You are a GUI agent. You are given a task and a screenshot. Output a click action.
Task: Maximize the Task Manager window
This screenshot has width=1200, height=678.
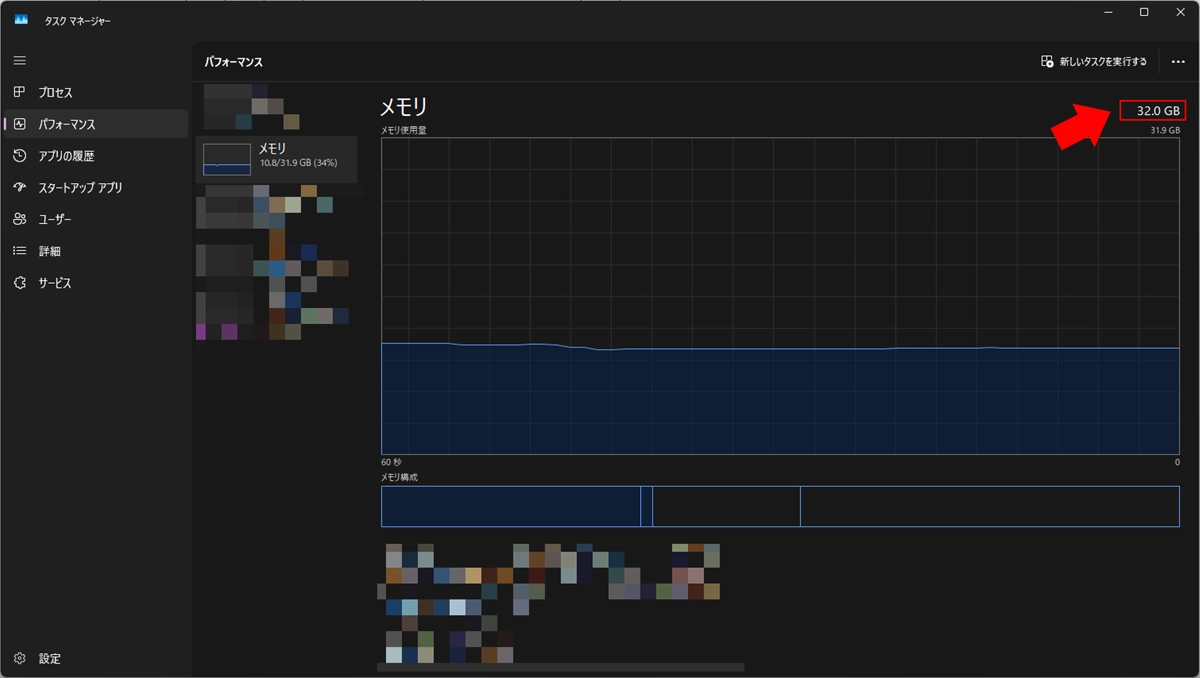[x=1144, y=12]
